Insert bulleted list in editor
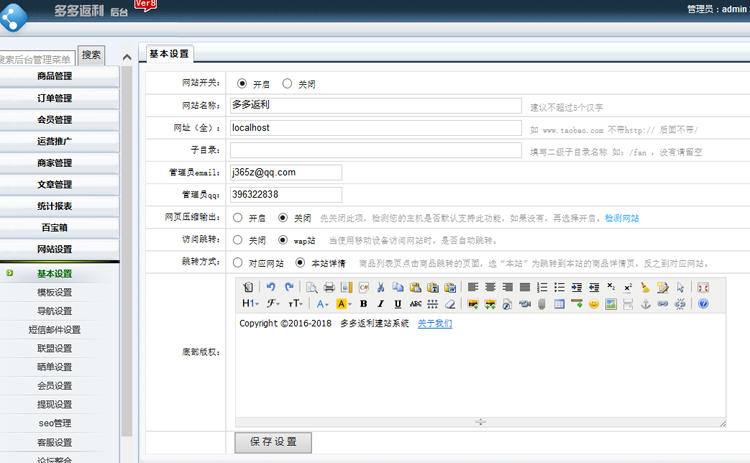Screen dimensions: 750x463 point(559,287)
